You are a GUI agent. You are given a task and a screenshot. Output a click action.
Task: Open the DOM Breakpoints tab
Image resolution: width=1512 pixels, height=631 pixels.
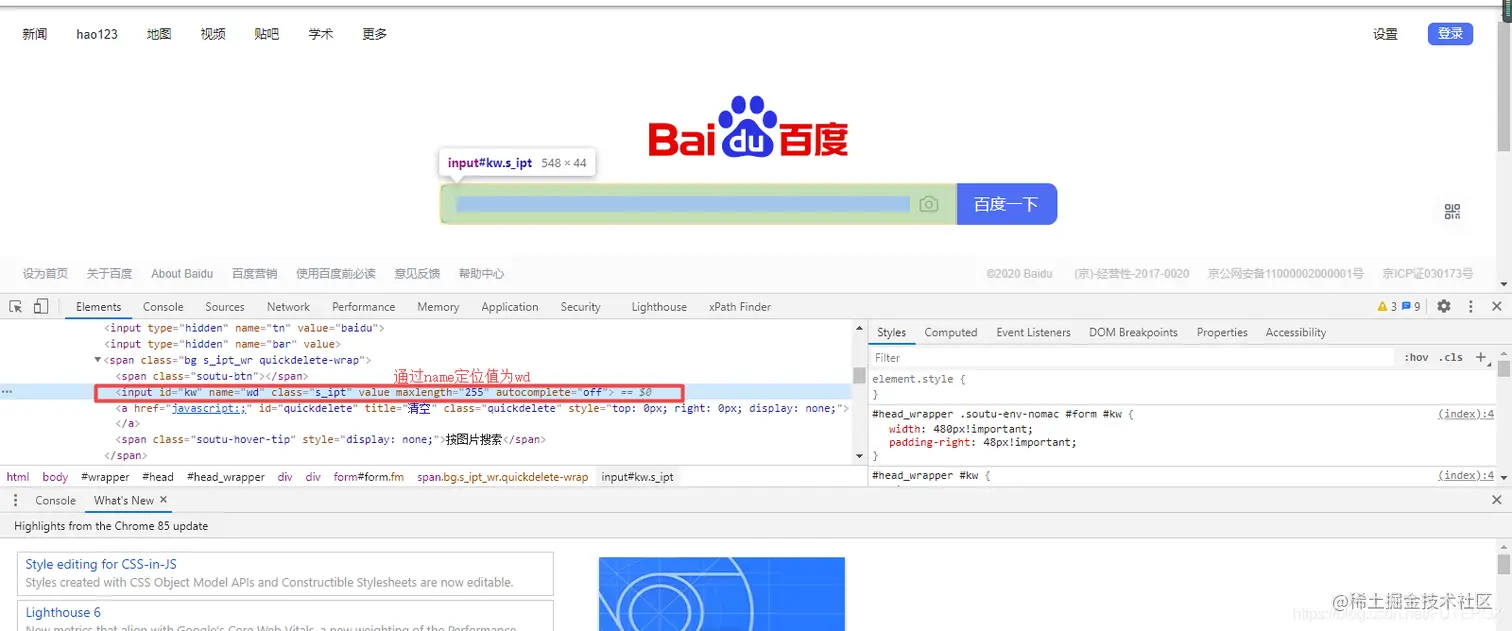1133,332
